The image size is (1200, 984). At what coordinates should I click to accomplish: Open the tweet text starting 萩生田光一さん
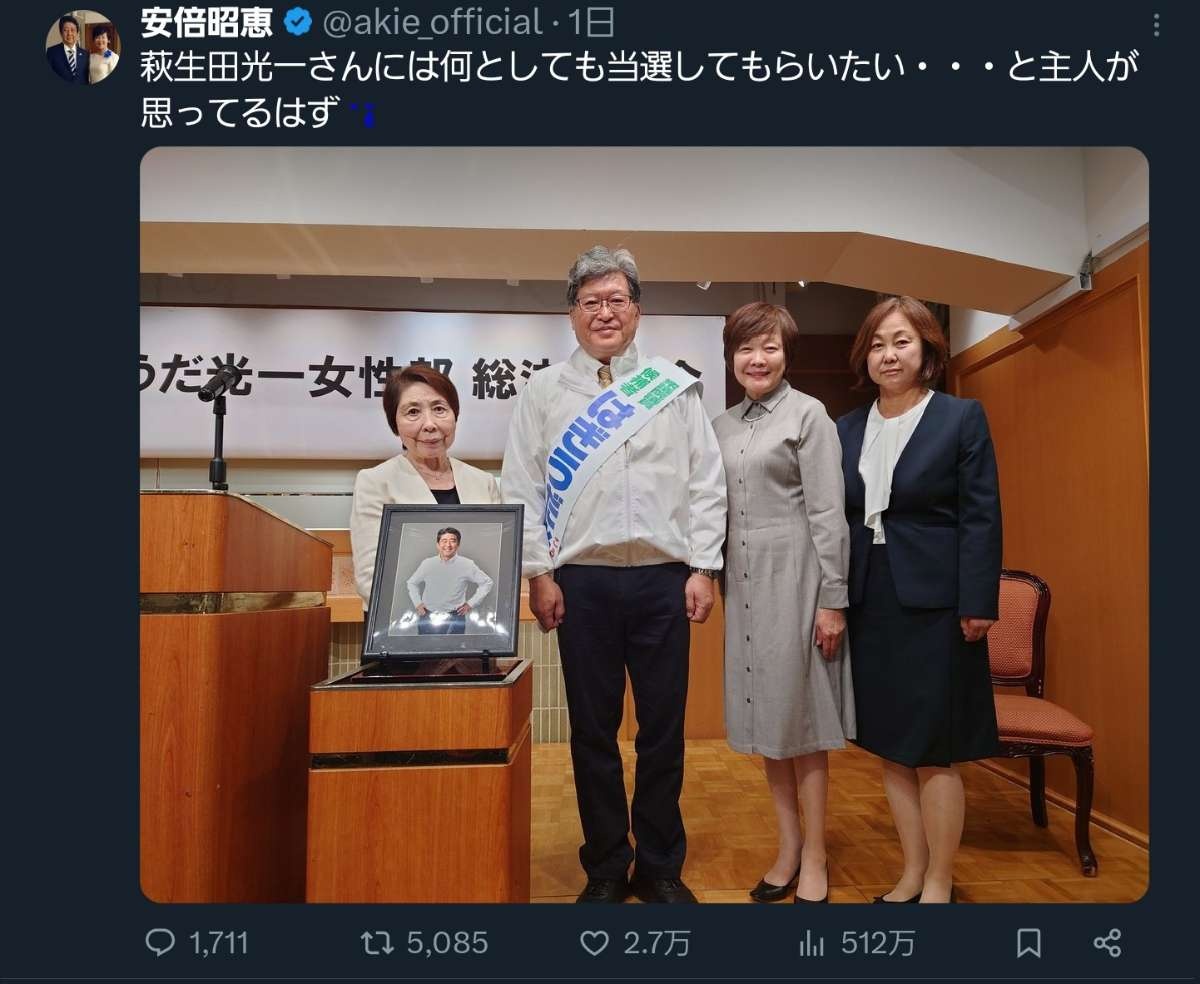point(640,89)
